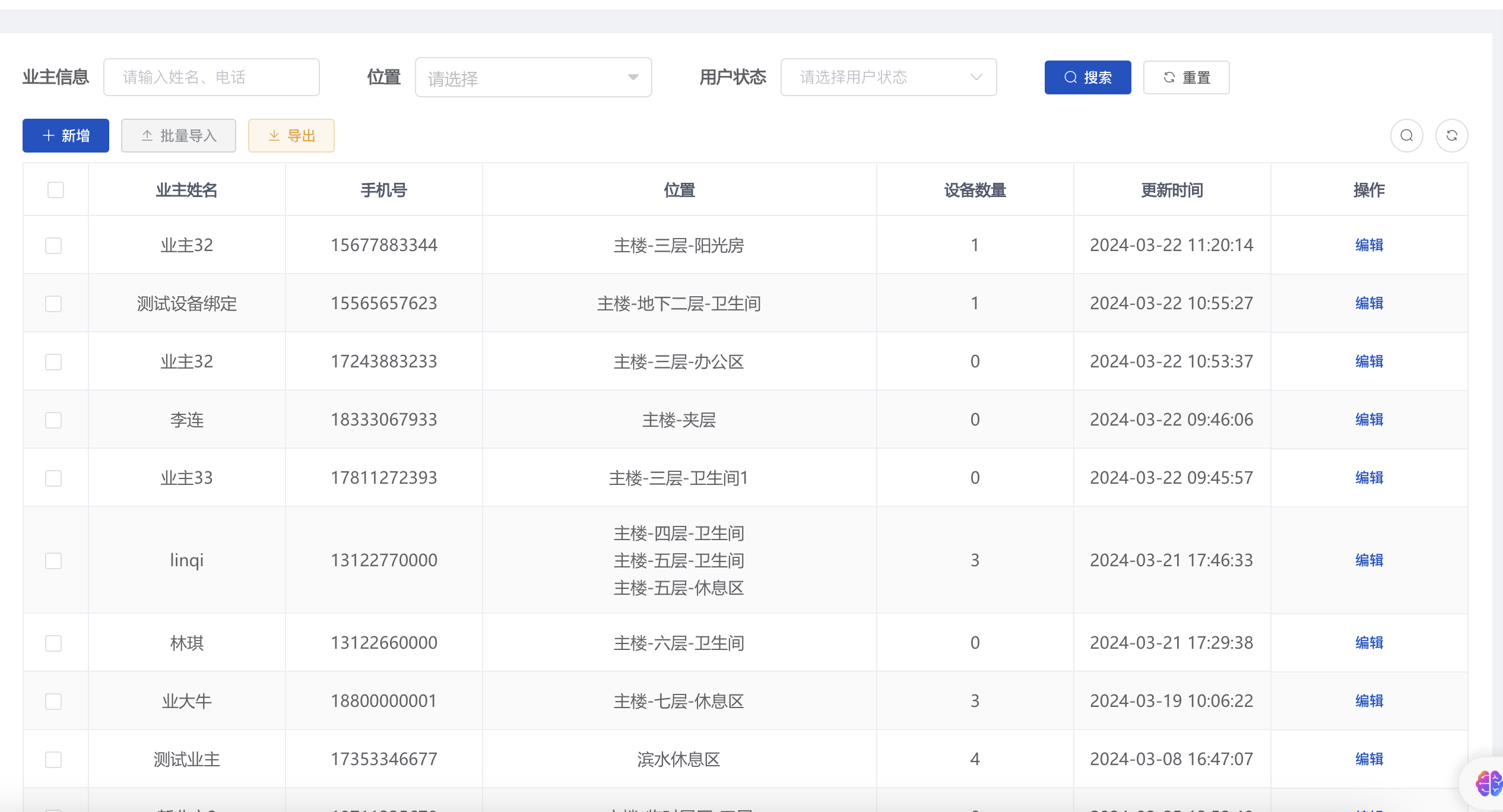Click location 主楼-夹层
Image resolution: width=1503 pixels, height=812 pixels.
[679, 420]
